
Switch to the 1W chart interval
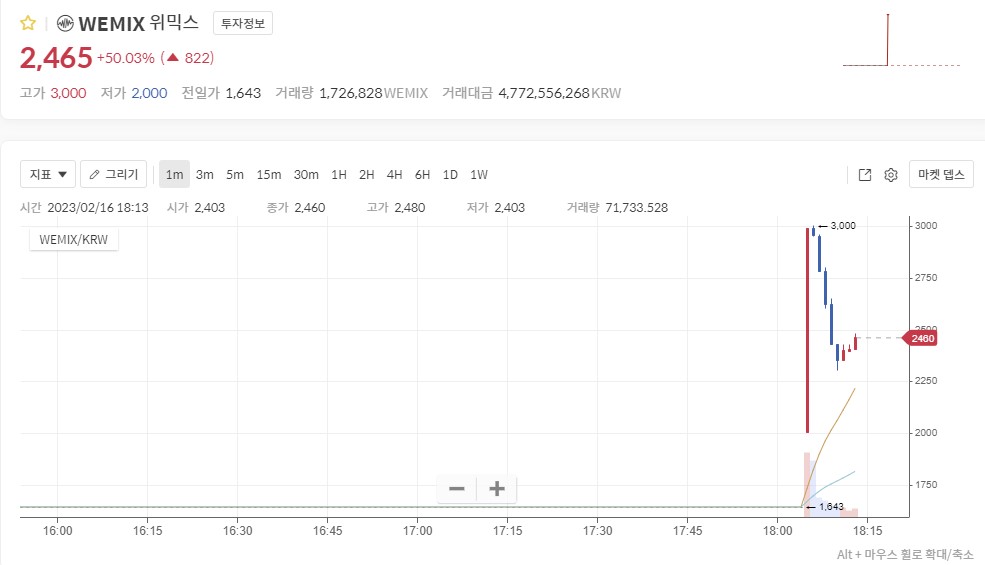479,175
